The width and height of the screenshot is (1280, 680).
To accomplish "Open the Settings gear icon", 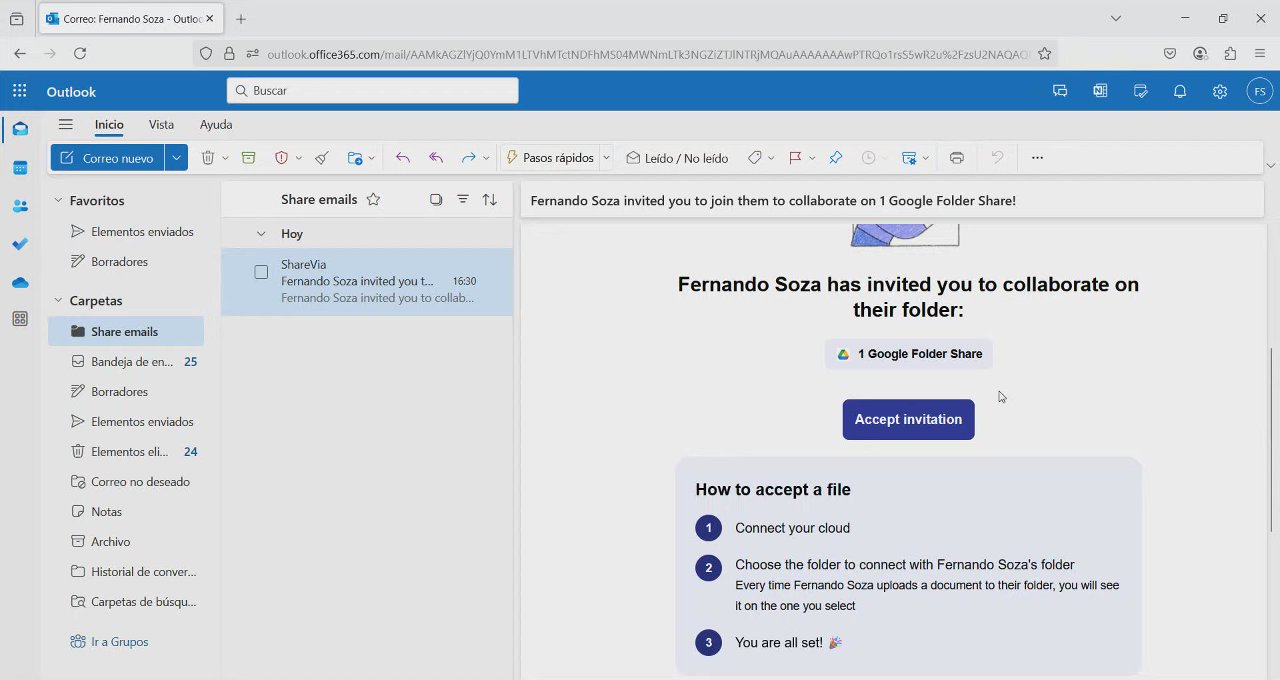I will (x=1220, y=91).
